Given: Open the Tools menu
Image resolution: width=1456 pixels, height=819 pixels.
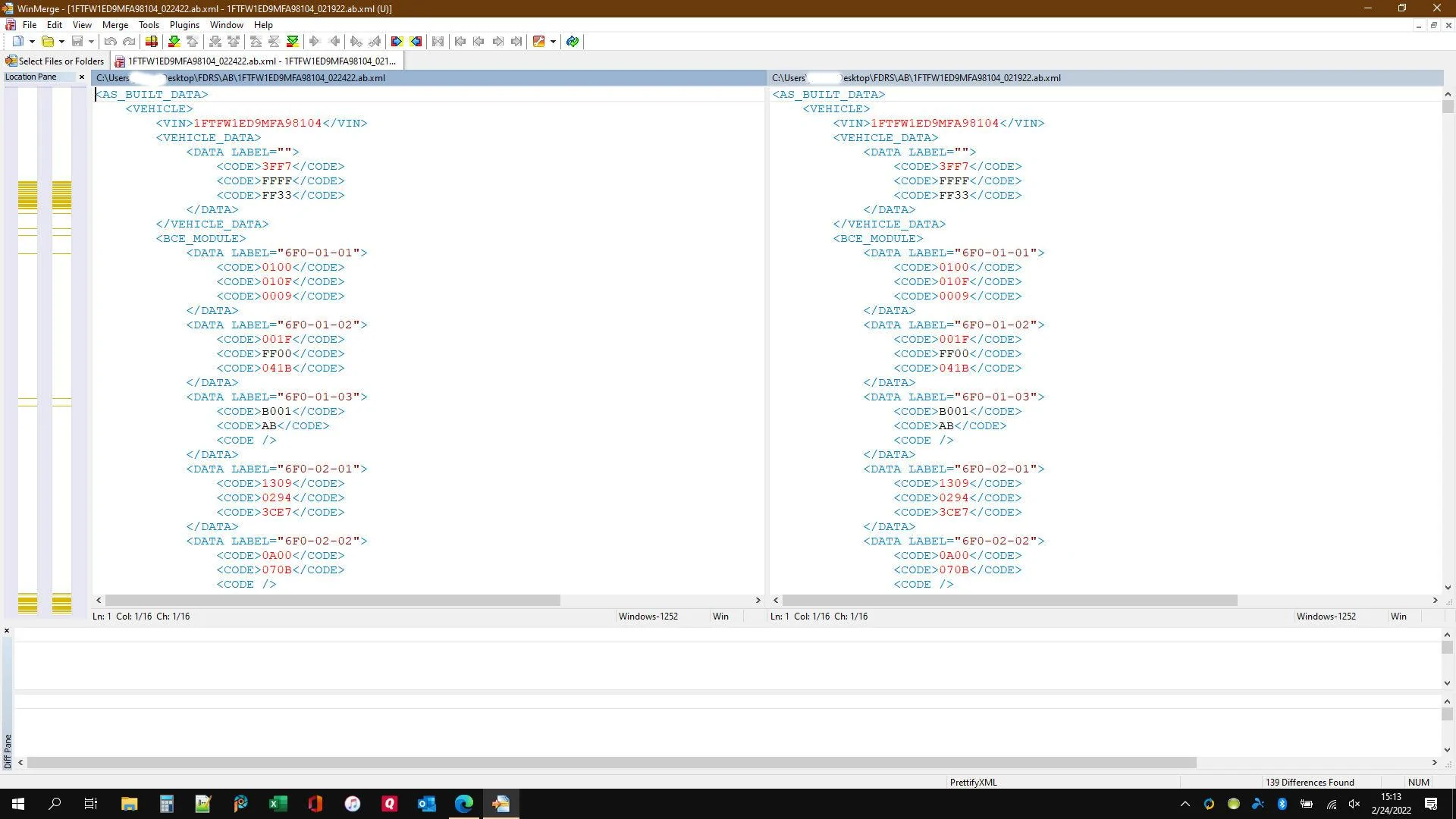Looking at the screenshot, I should 149,25.
